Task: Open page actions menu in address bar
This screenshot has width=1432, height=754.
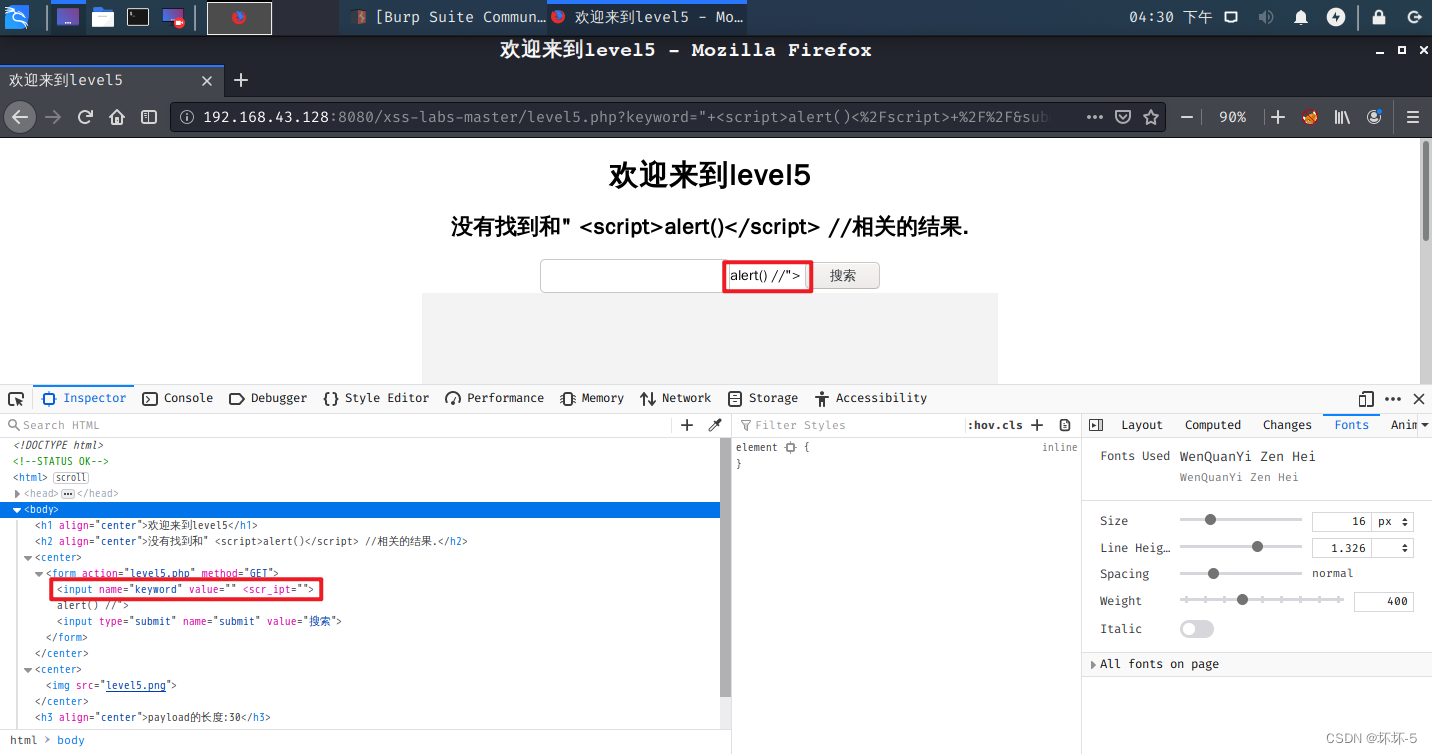Action: click(1093, 117)
